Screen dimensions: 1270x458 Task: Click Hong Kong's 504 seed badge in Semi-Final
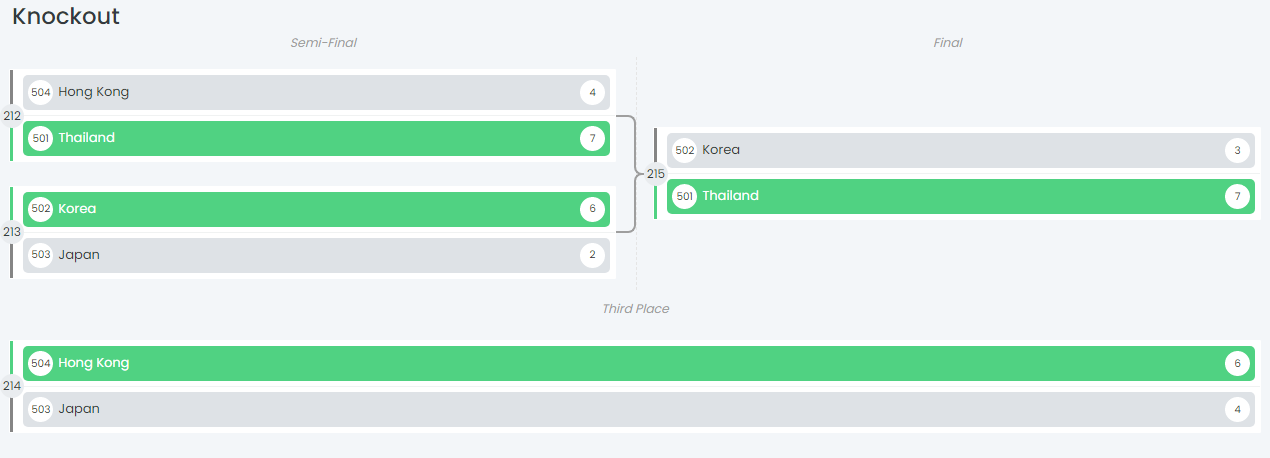[41, 93]
